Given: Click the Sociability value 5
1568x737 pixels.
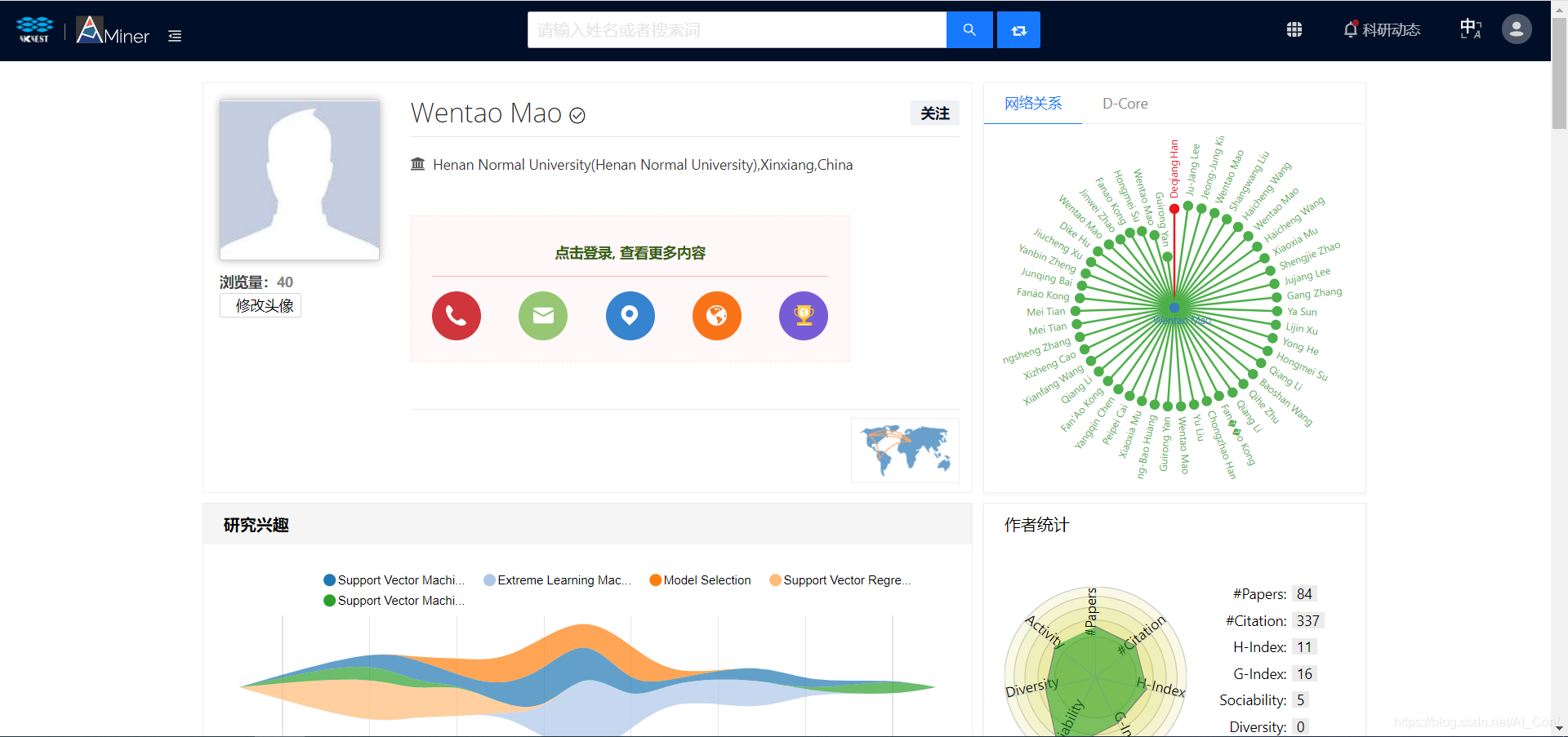Looking at the screenshot, I should [1300, 700].
